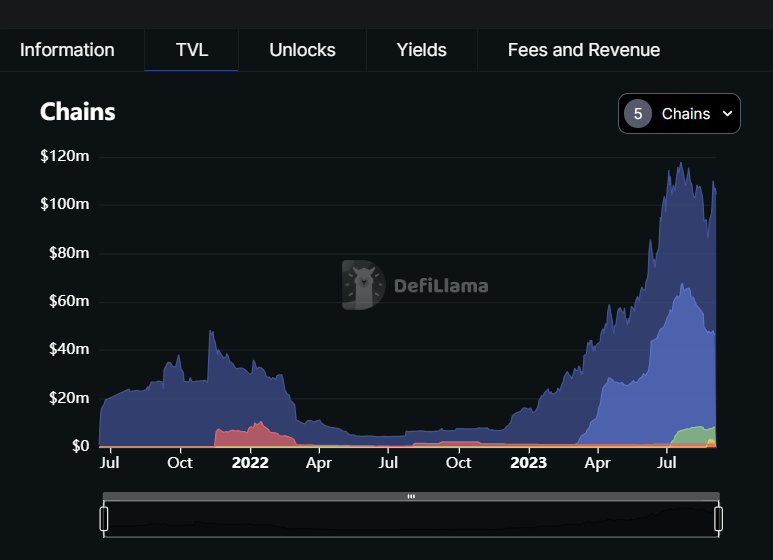This screenshot has height=560, width=773.
Task: Click the chevron arrow in Chains dropdown
Action: pos(727,114)
